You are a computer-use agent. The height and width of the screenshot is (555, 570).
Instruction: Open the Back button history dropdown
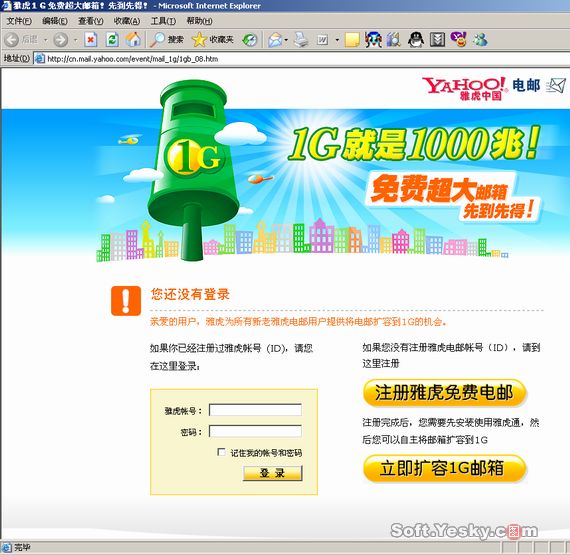[x=46, y=40]
